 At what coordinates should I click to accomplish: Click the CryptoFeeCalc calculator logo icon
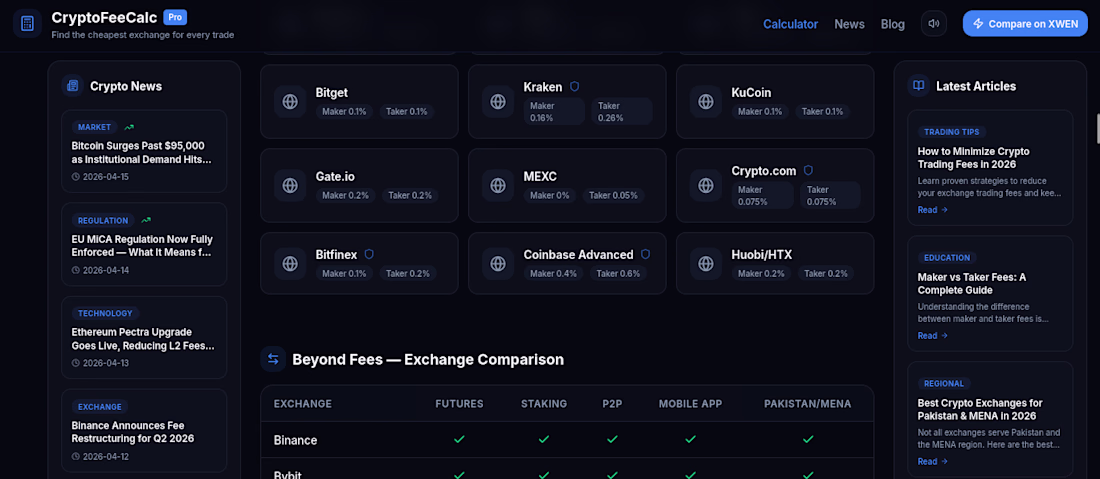click(x=28, y=23)
